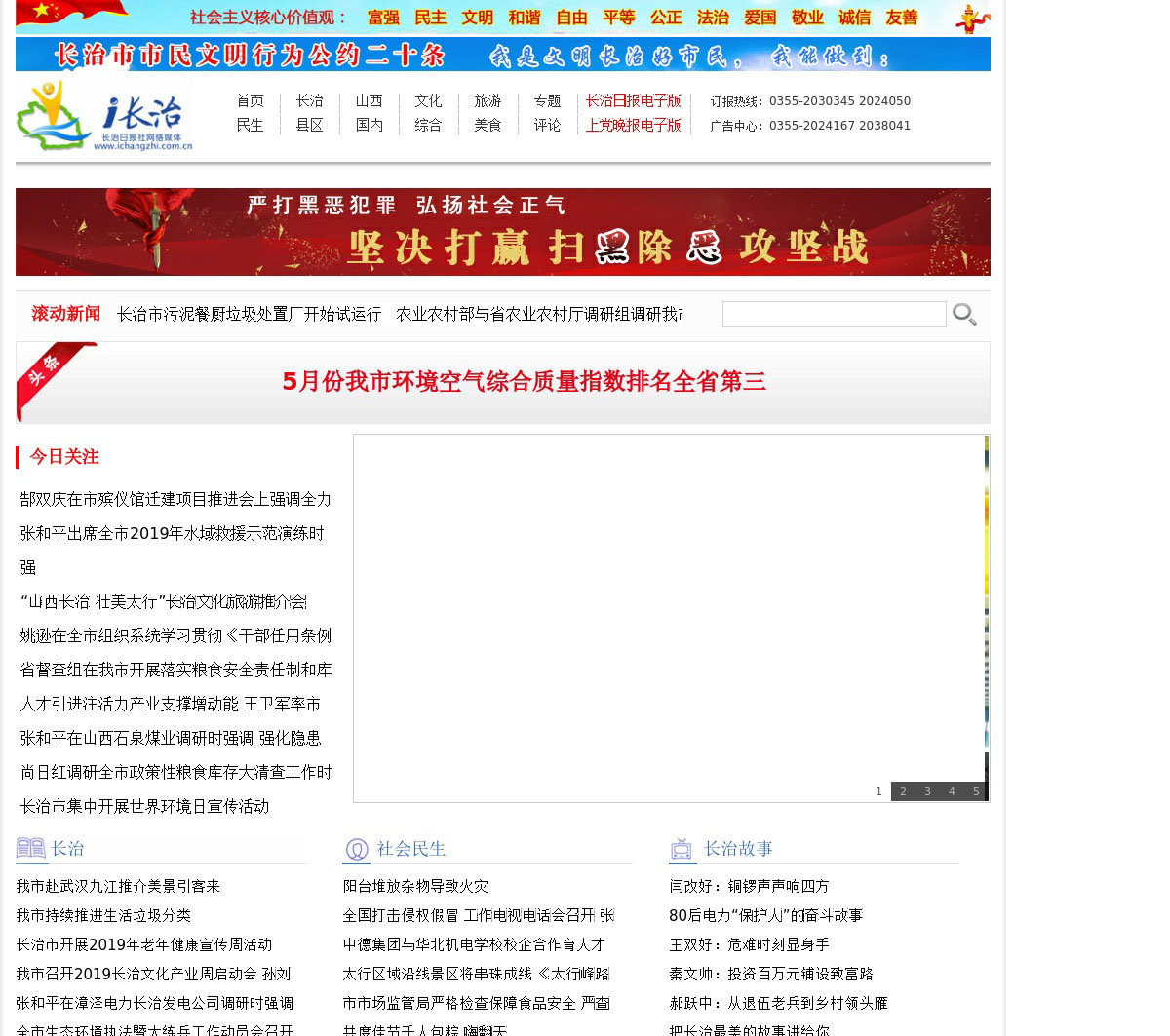
Task: Click the 扫黑除恶 red banner
Action: tap(502, 232)
